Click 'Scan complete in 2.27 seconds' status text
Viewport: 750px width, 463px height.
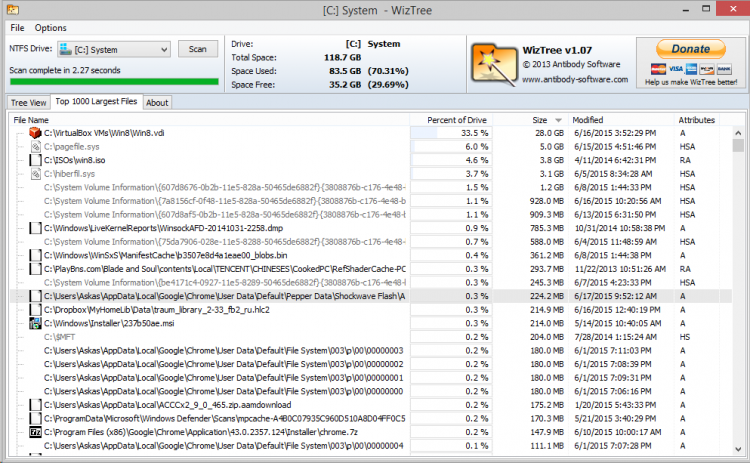coord(65,70)
